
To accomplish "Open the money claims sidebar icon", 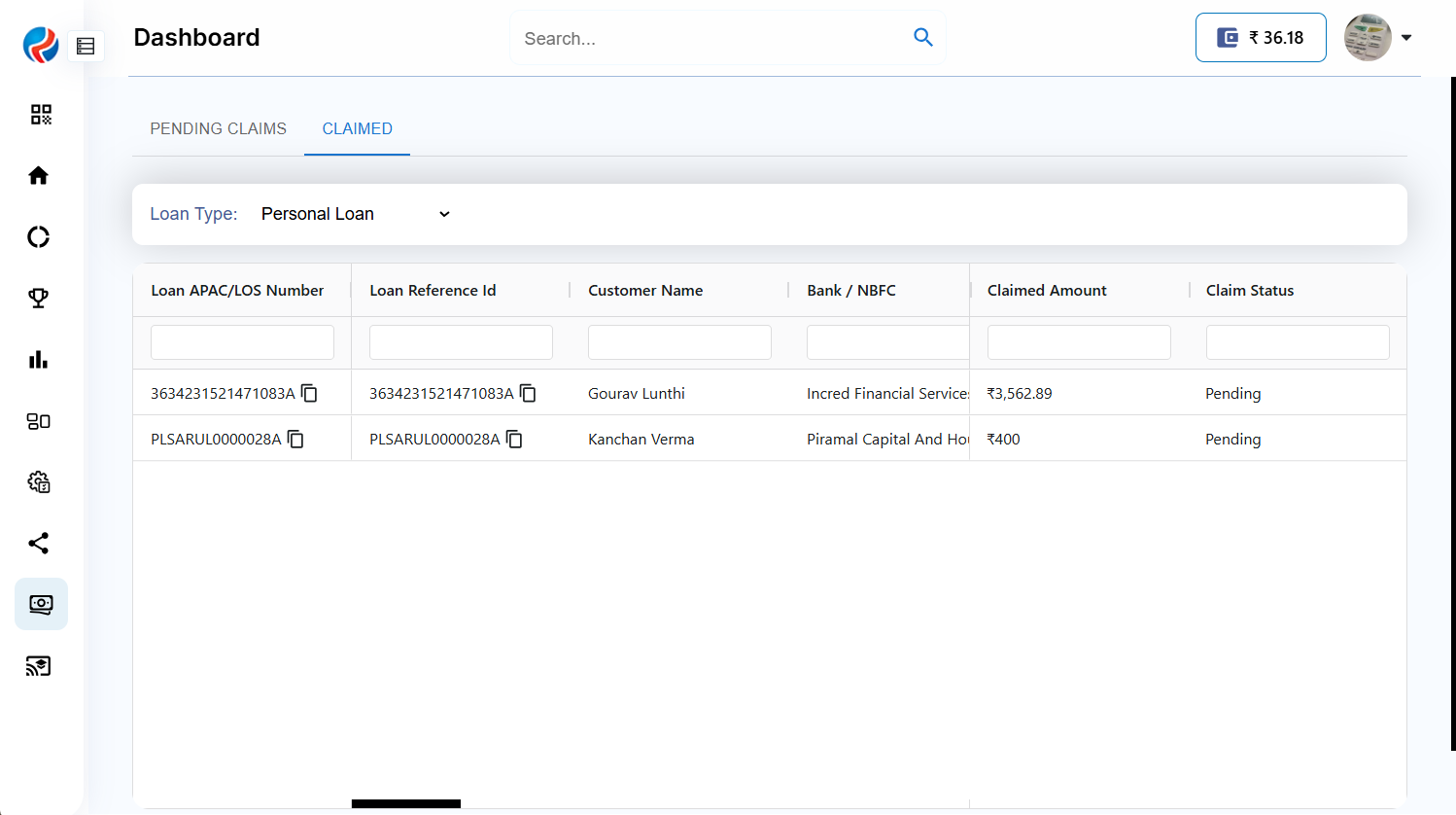I will 41,604.
